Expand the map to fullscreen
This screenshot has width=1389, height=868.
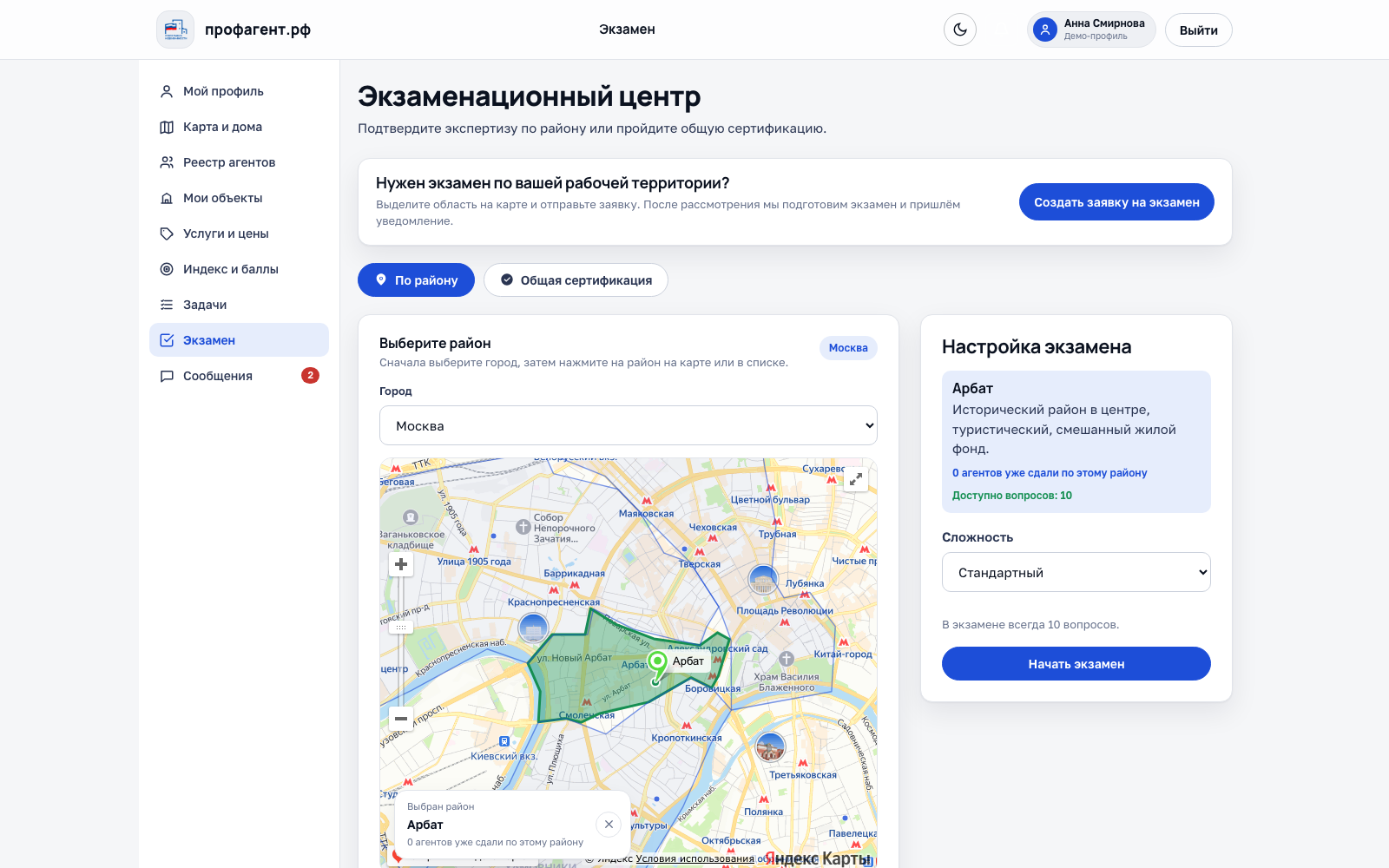856,479
